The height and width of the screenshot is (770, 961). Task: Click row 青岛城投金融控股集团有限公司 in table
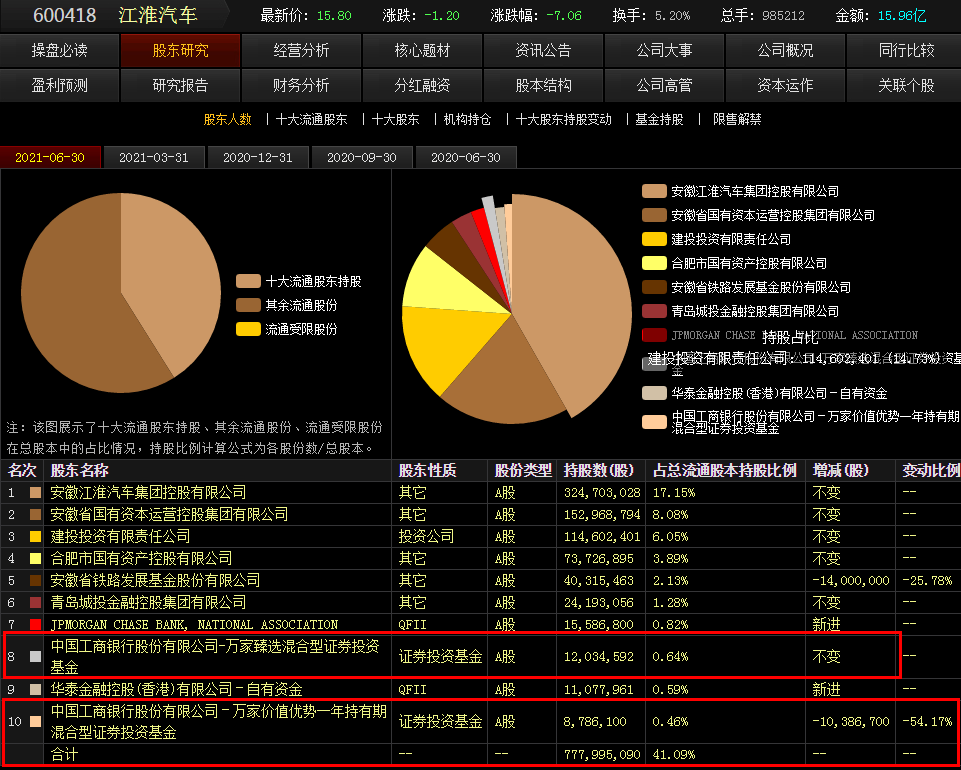pos(480,603)
